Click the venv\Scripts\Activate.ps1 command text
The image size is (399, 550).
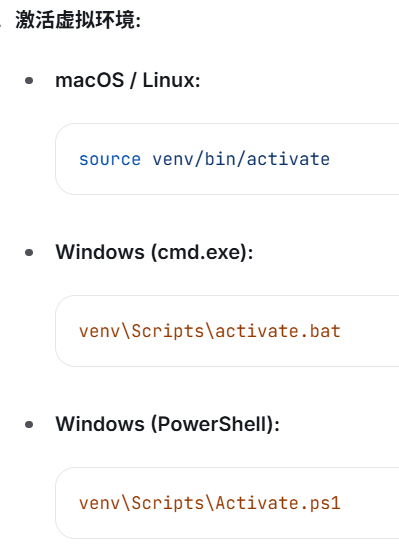pos(210,503)
